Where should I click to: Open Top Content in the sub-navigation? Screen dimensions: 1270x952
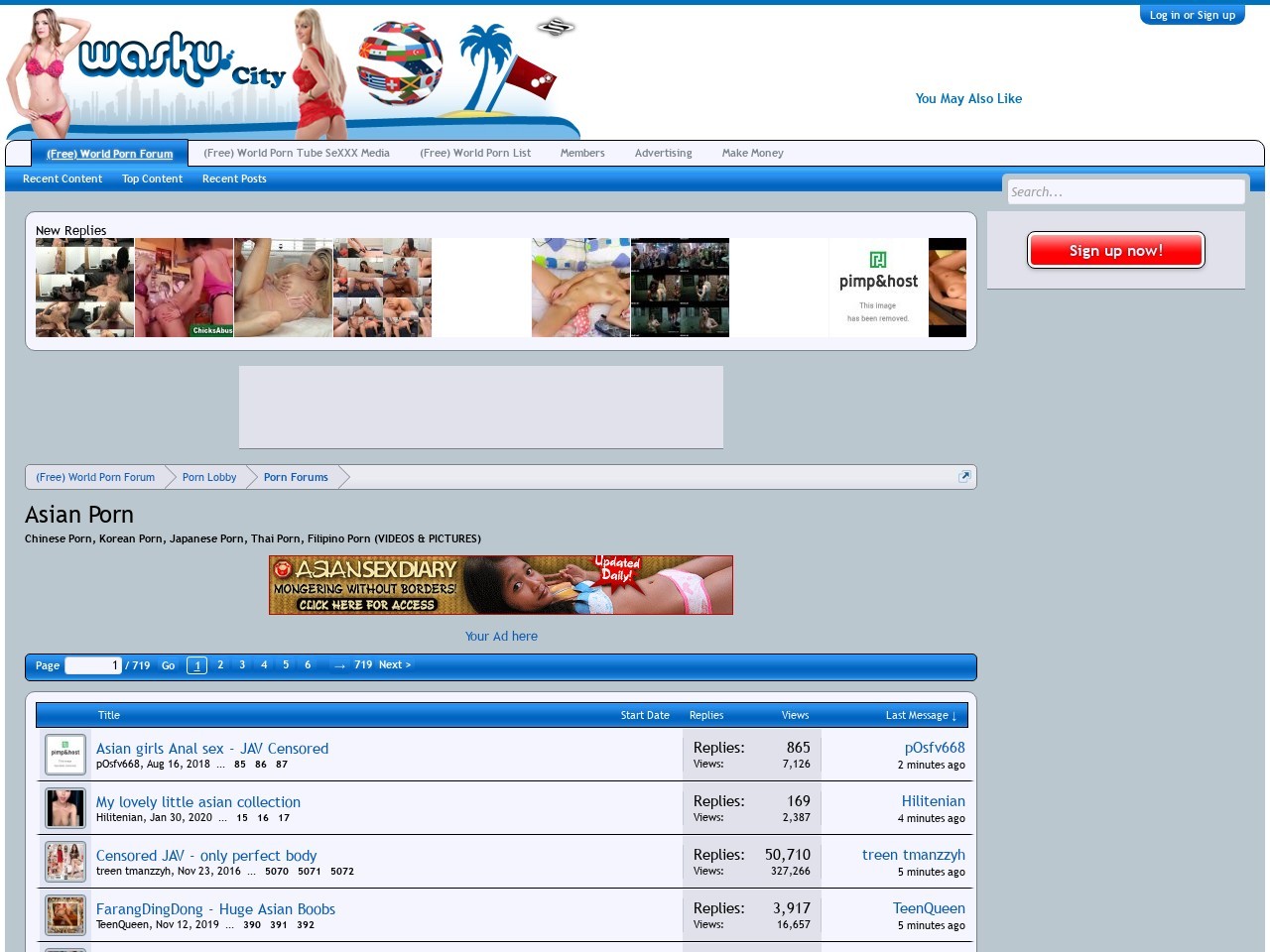(152, 179)
